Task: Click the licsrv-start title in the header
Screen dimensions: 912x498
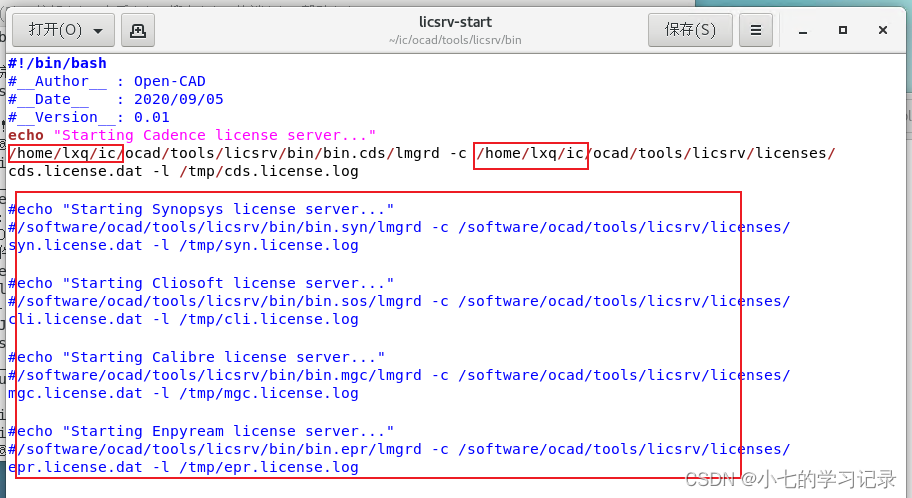Action: (455, 22)
